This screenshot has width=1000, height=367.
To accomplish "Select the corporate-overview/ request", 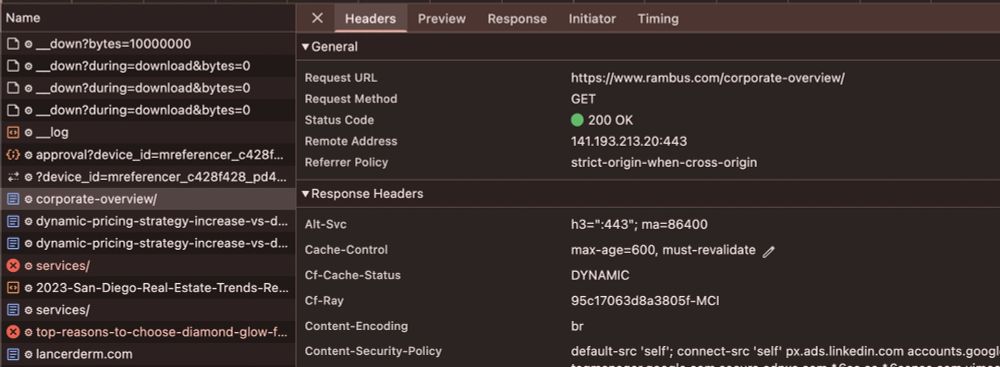I will click(148, 199).
